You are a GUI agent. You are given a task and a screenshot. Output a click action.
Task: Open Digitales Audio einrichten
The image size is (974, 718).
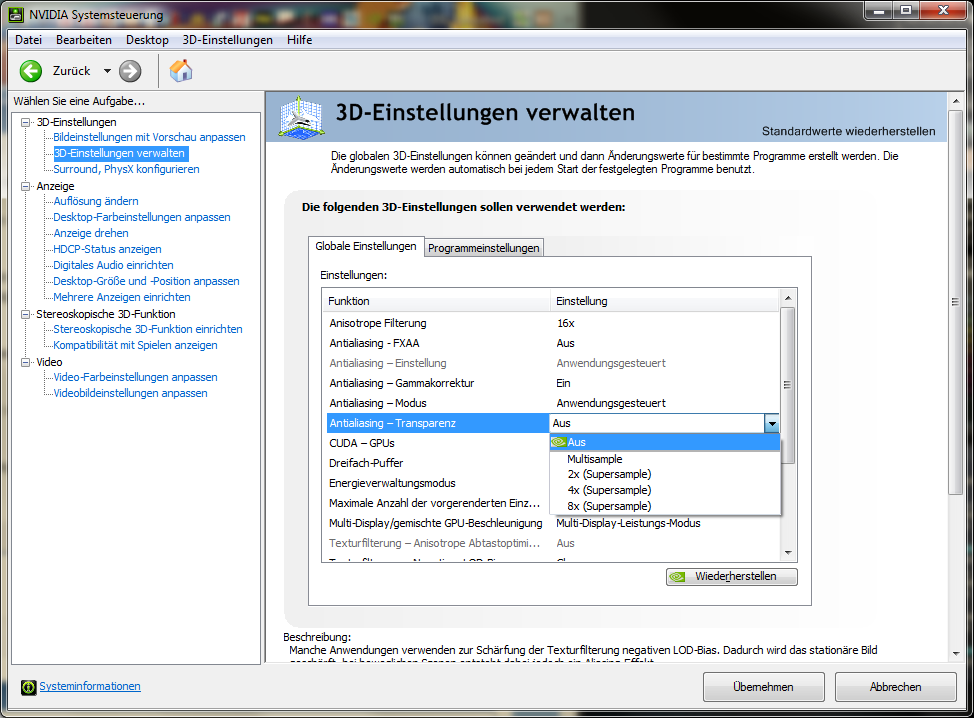(113, 265)
